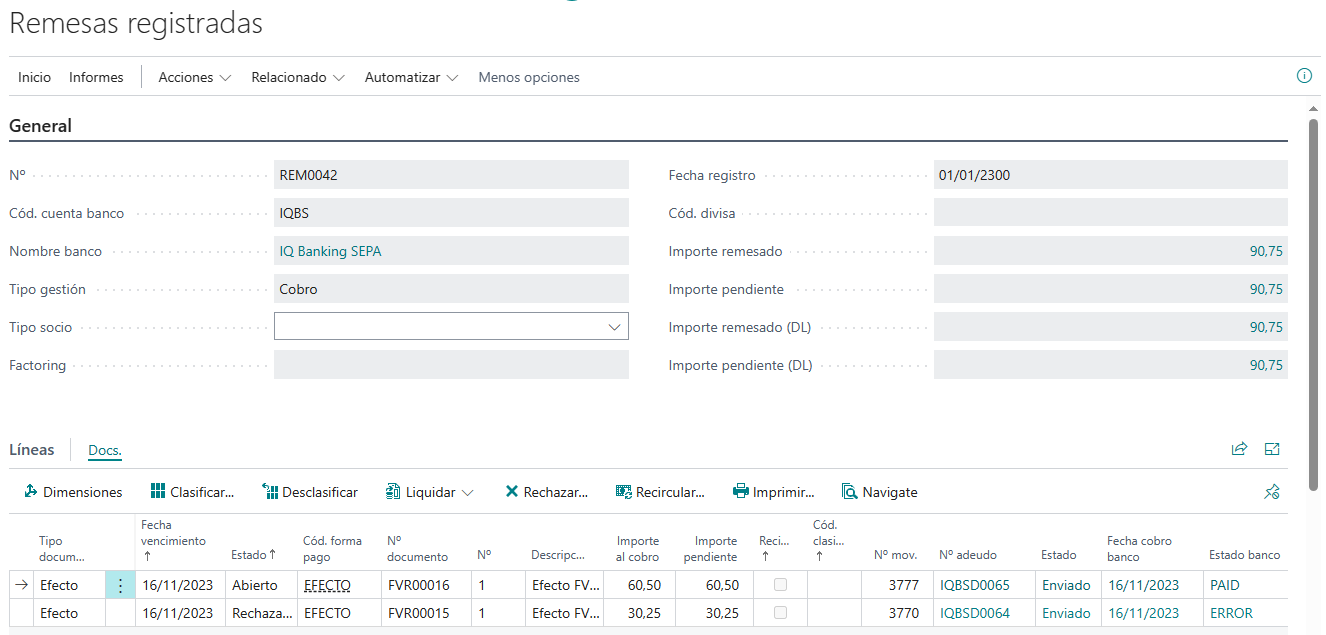Click the Desclasificar icon
This screenshot has height=635, width=1326.
point(270,492)
